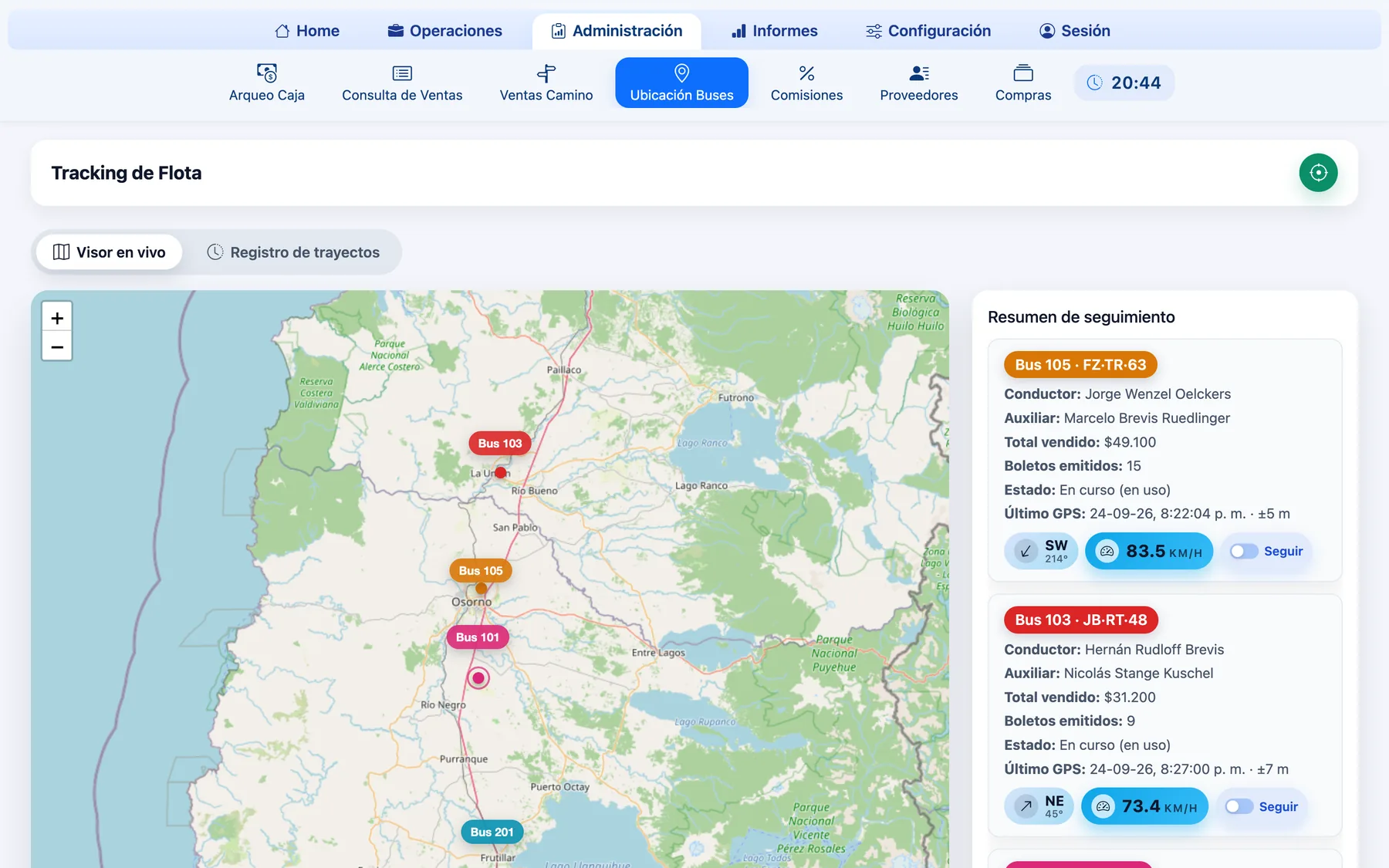Zoom in on the map
Screen dimensions: 1389x868
coord(57,317)
